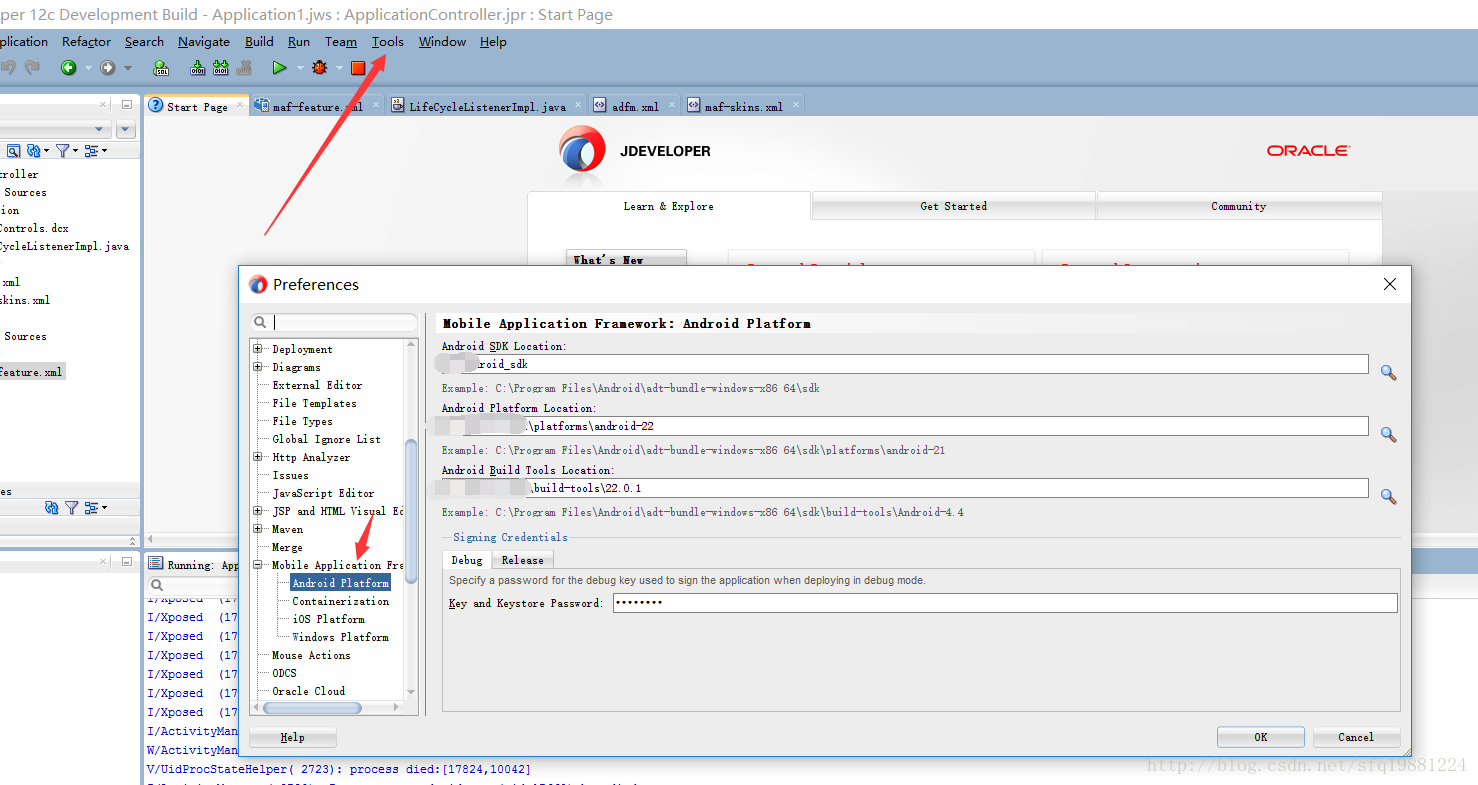Click the green Back navigation arrow
This screenshot has height=785, width=1478.
68,68
